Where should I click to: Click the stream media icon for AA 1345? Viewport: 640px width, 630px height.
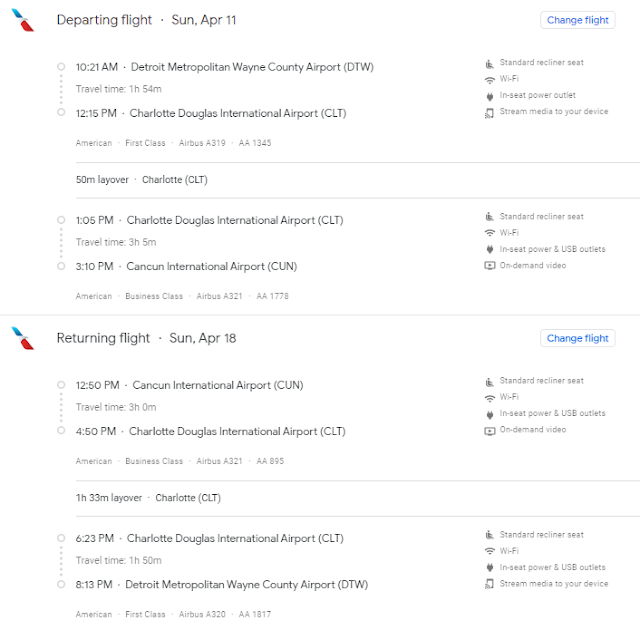pos(489,112)
